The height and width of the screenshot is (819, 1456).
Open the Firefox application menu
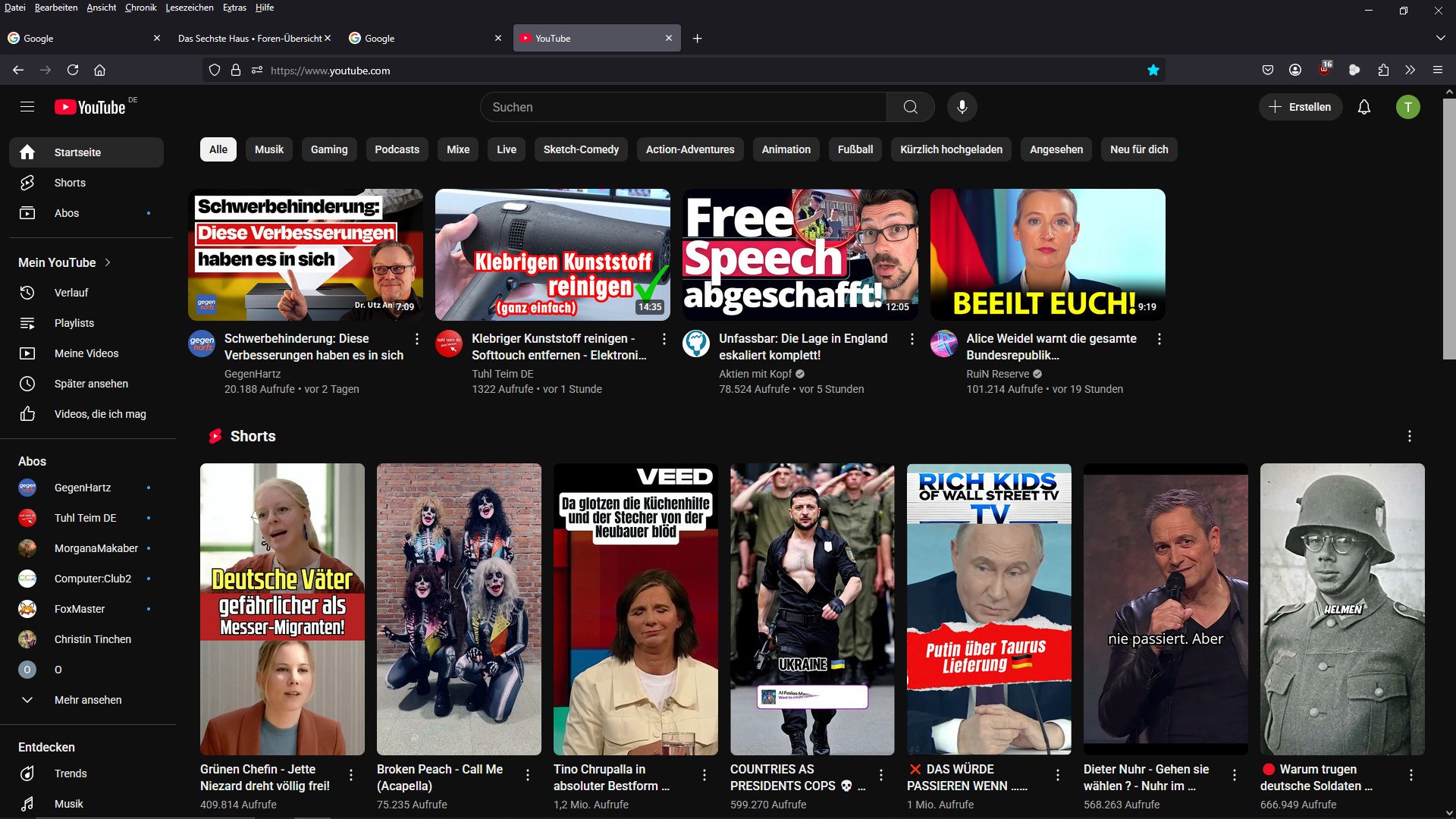(1437, 70)
